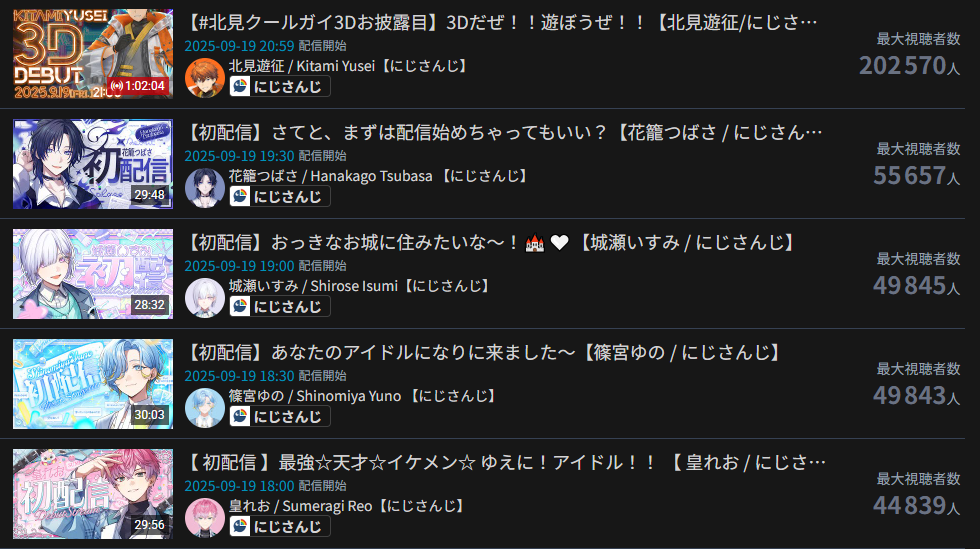Open the Hanakago Tsubasa 初配信 thumbnail
Image resolution: width=980 pixels, height=549 pixels.
[93, 164]
